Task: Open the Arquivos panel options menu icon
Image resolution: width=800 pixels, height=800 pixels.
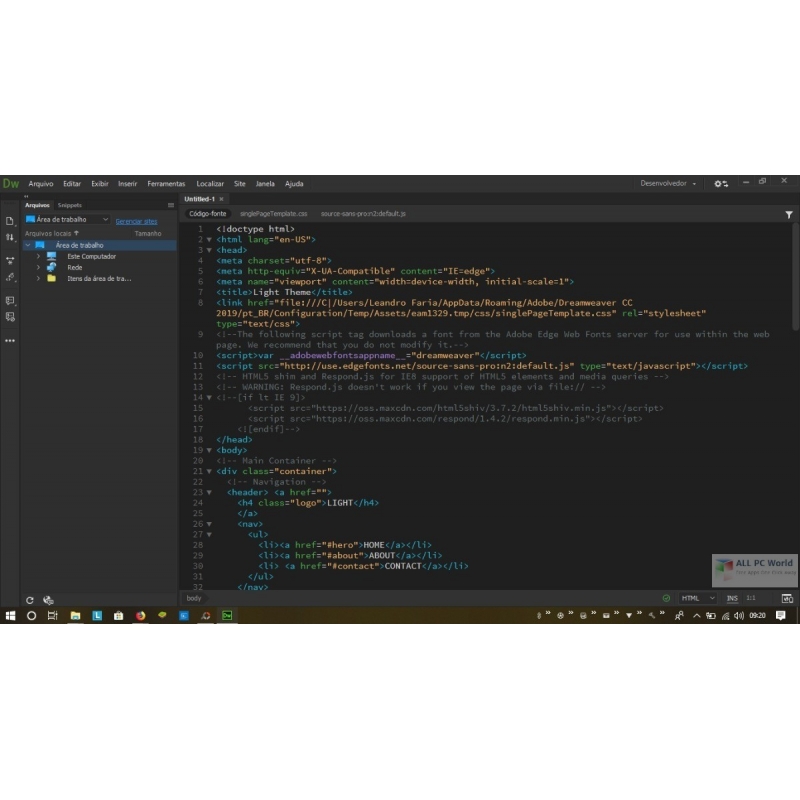Action: [x=170, y=205]
